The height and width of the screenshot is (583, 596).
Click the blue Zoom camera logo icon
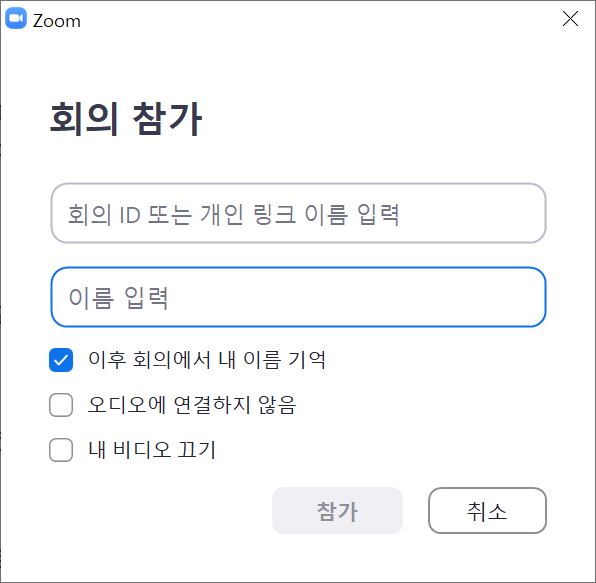(16, 18)
